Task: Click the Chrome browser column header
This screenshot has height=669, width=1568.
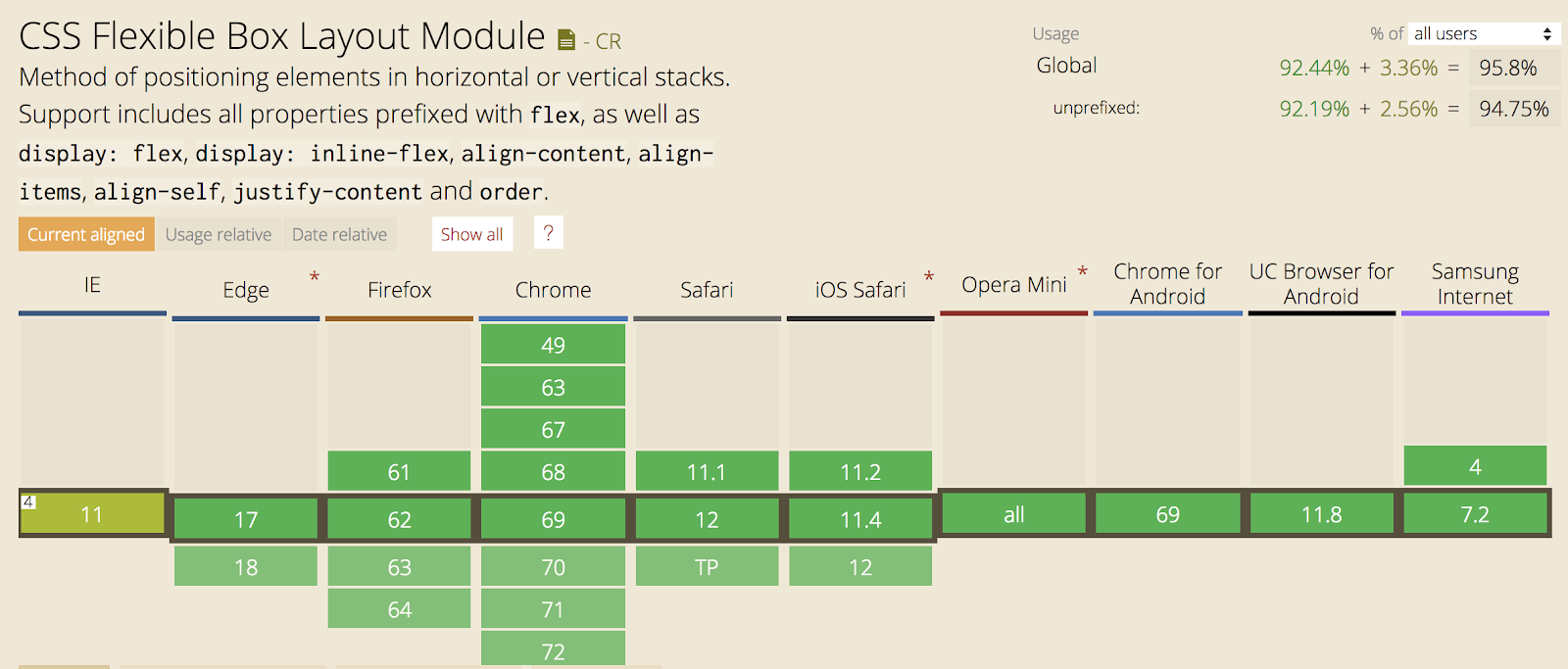Action: click(x=553, y=290)
